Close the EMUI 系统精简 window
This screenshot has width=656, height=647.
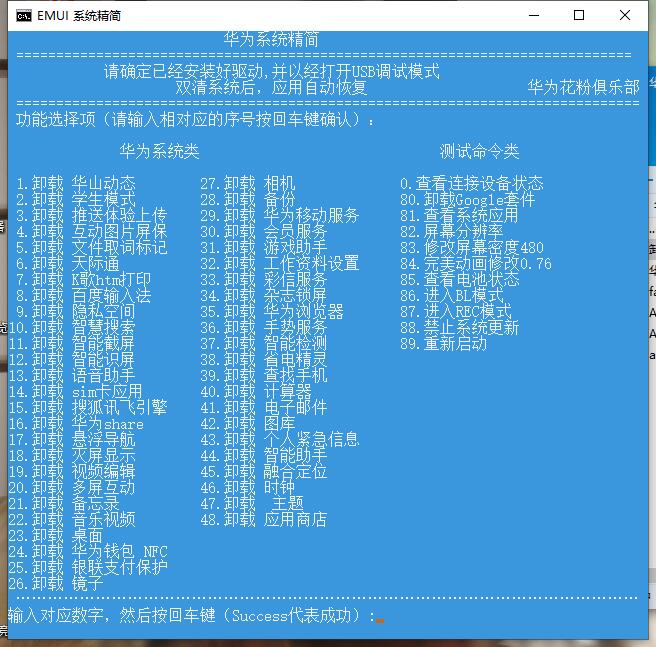[625, 15]
